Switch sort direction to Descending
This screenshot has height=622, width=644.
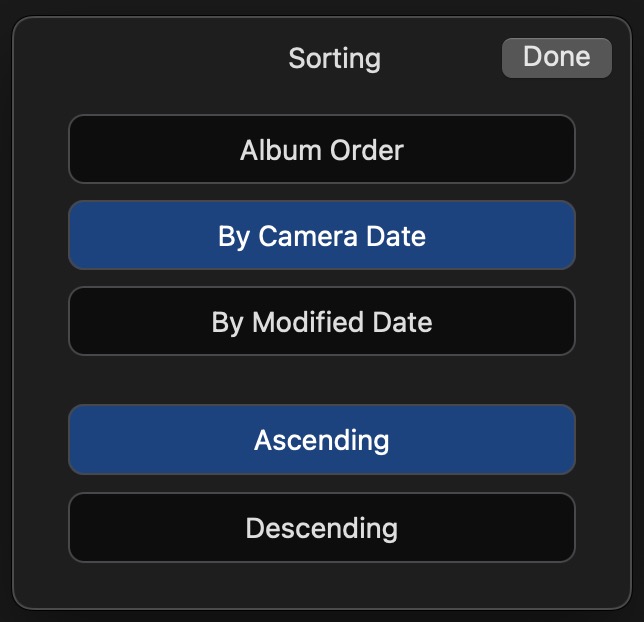pos(322,527)
